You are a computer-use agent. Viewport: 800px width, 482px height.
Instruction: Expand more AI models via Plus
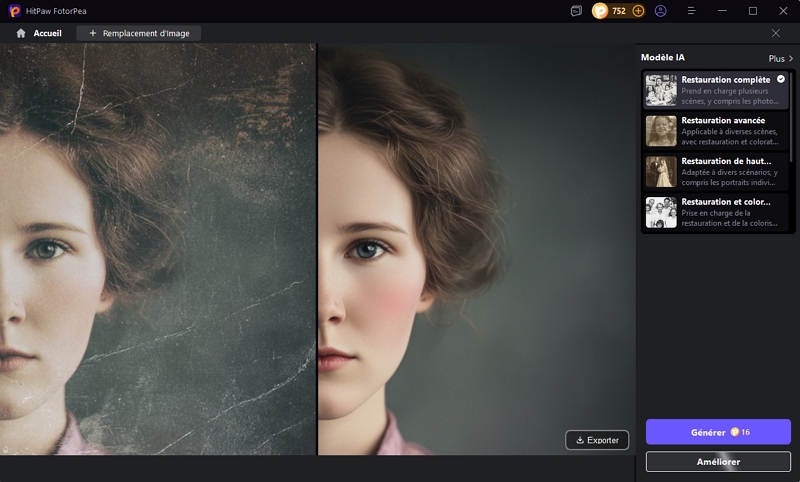click(x=780, y=59)
